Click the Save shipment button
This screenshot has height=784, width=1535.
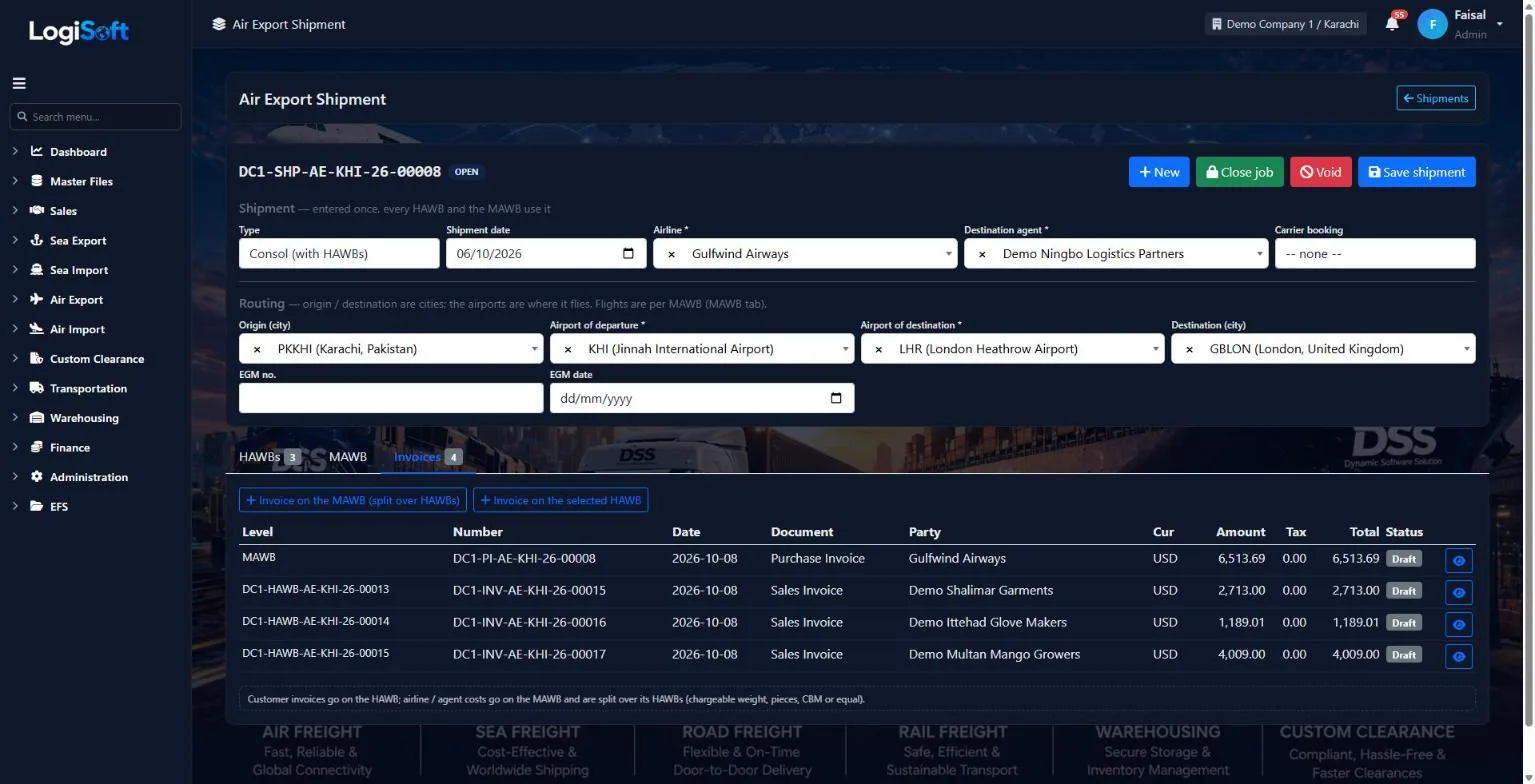[x=1416, y=172]
